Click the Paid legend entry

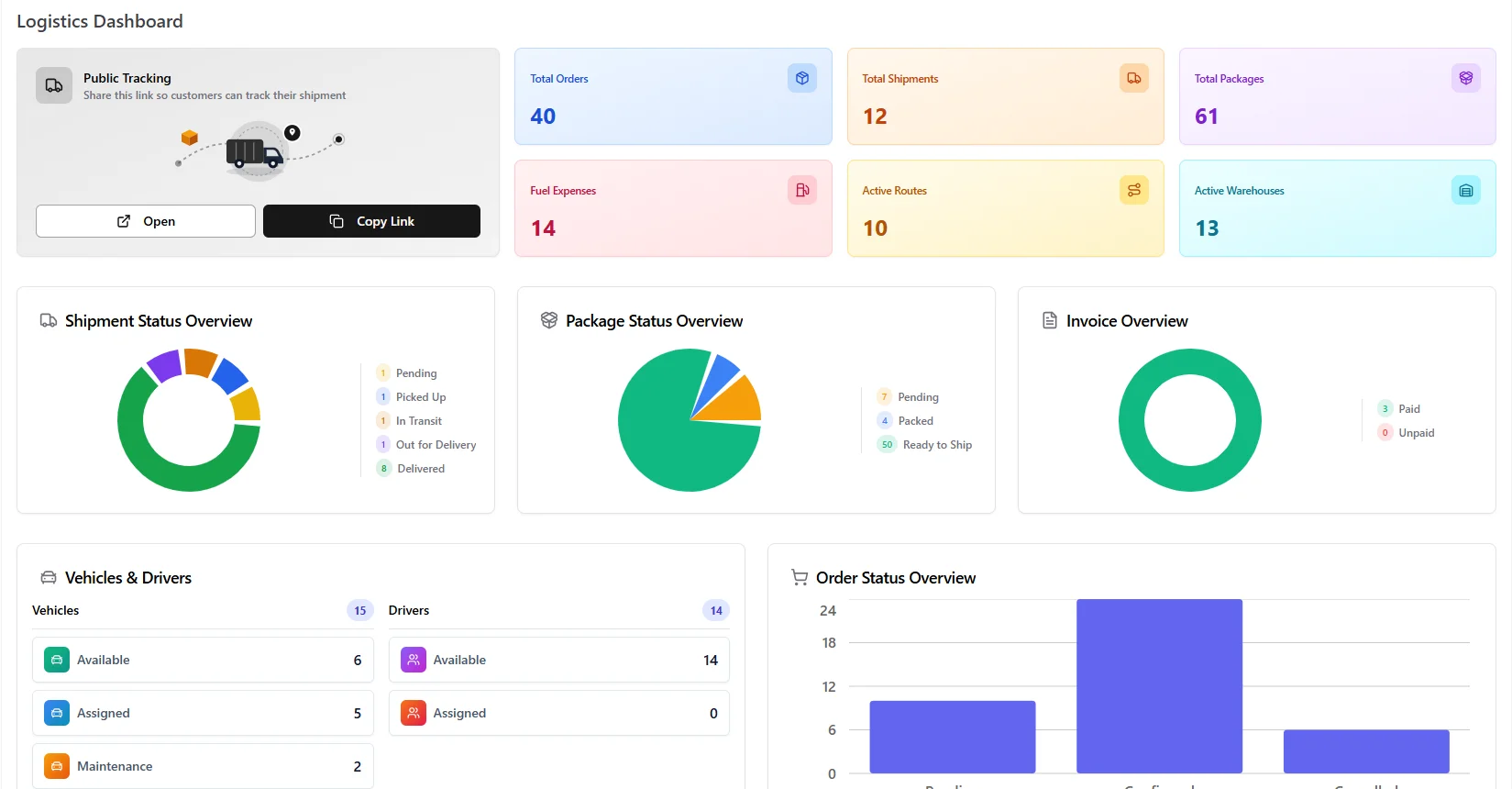(x=1399, y=409)
